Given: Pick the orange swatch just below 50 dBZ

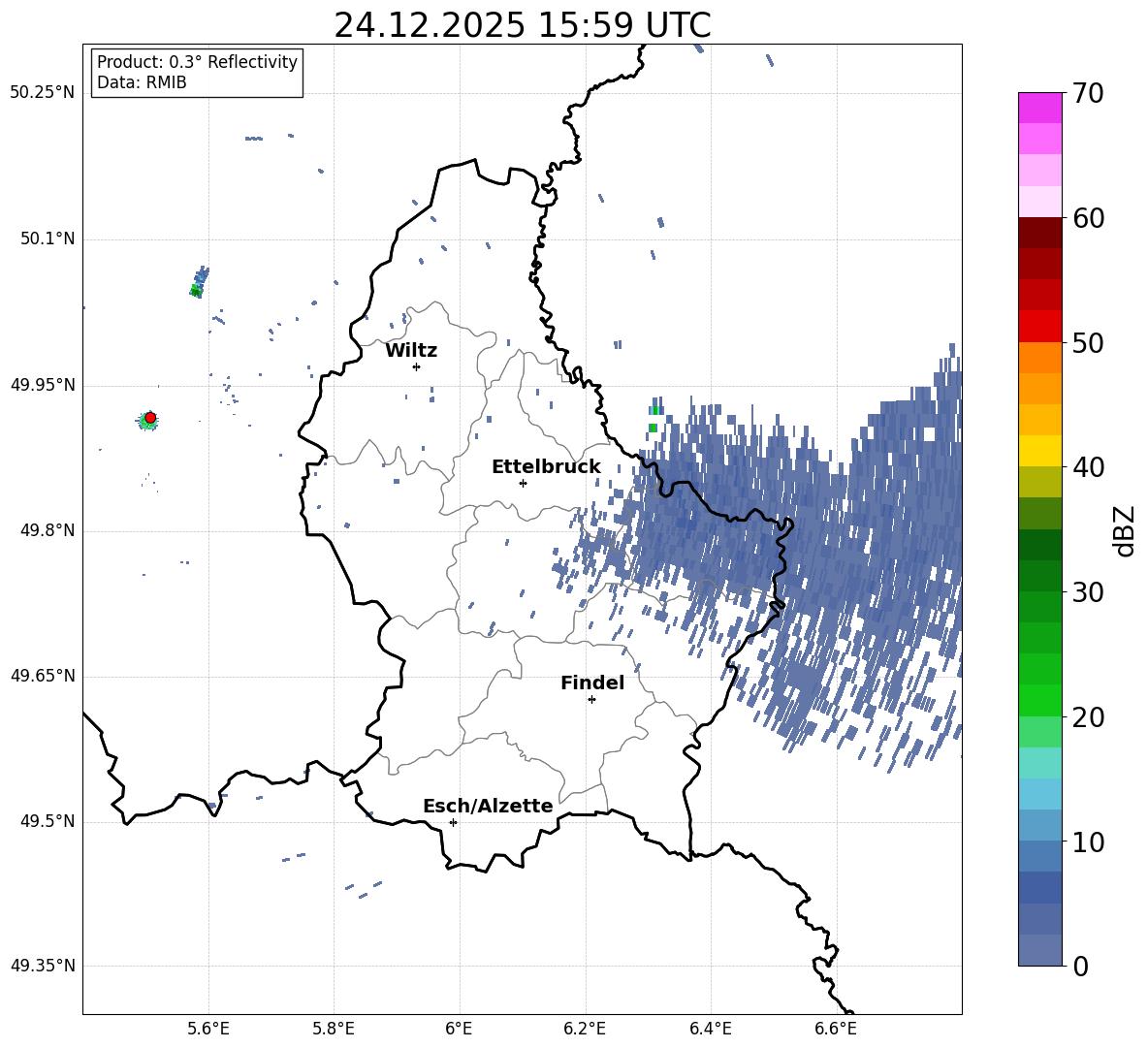Looking at the screenshot, I should (1040, 358).
